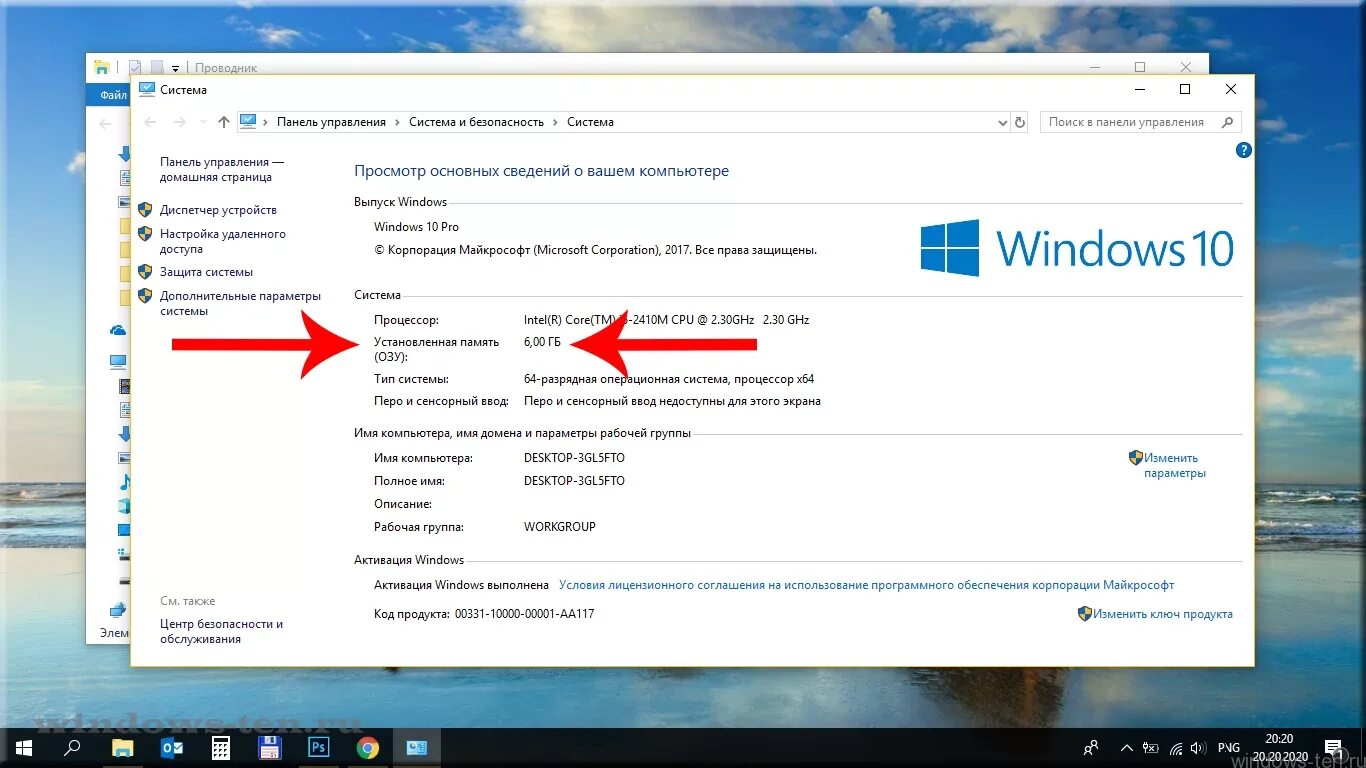Open Explorer quick access toolbar dropdown

pyautogui.click(x=175, y=68)
